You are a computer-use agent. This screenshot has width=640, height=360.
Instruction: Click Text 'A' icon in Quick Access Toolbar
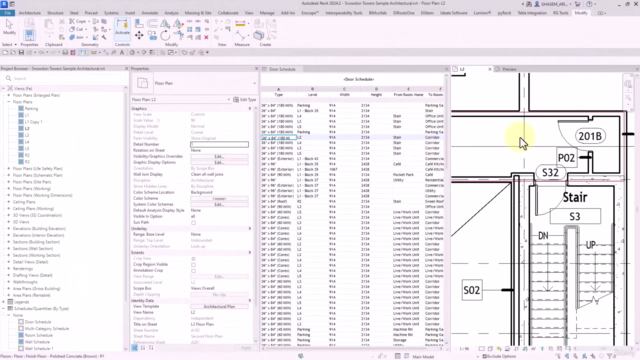122,53
